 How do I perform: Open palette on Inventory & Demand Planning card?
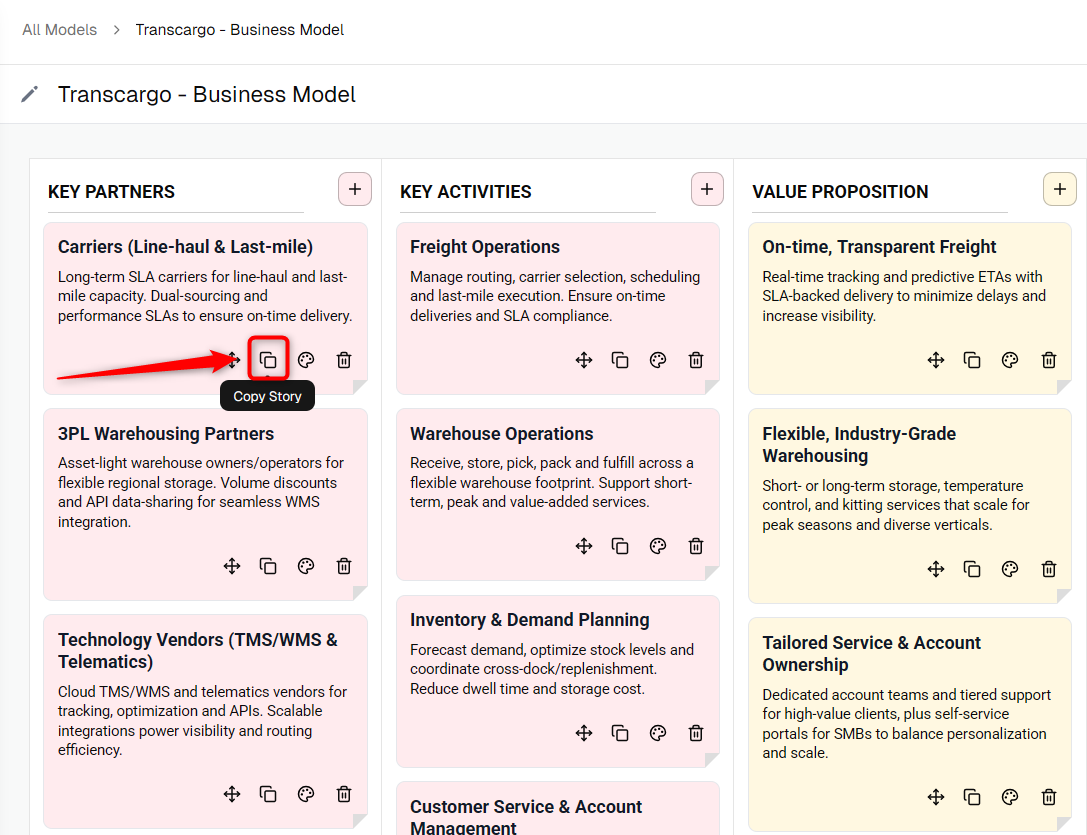point(658,733)
